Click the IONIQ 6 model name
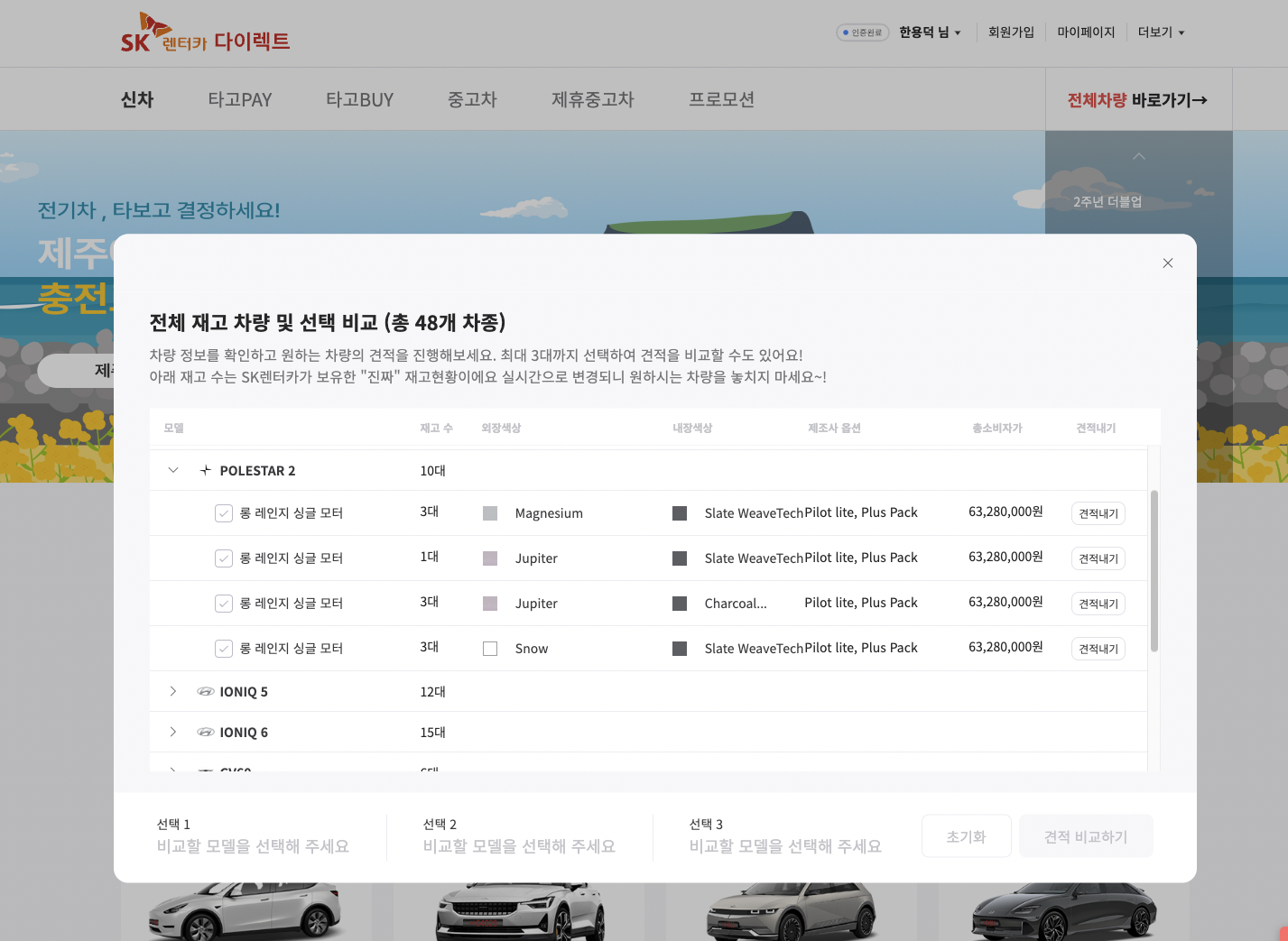This screenshot has height=941, width=1288. 244,733
